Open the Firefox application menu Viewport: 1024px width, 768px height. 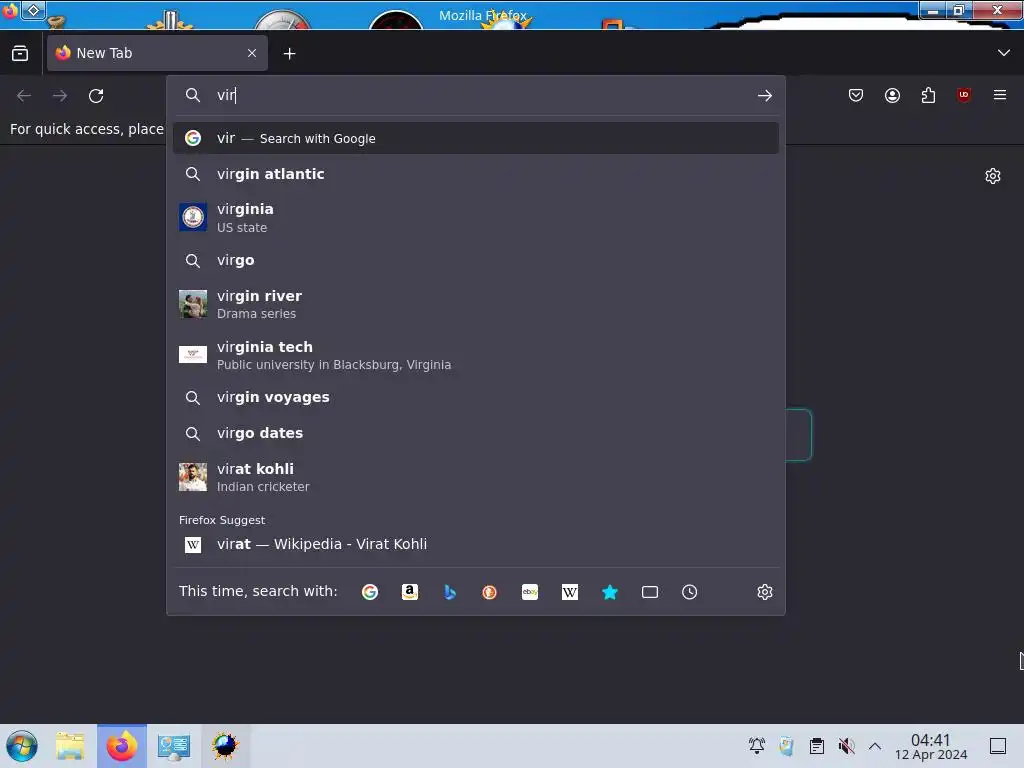tap(1000, 95)
